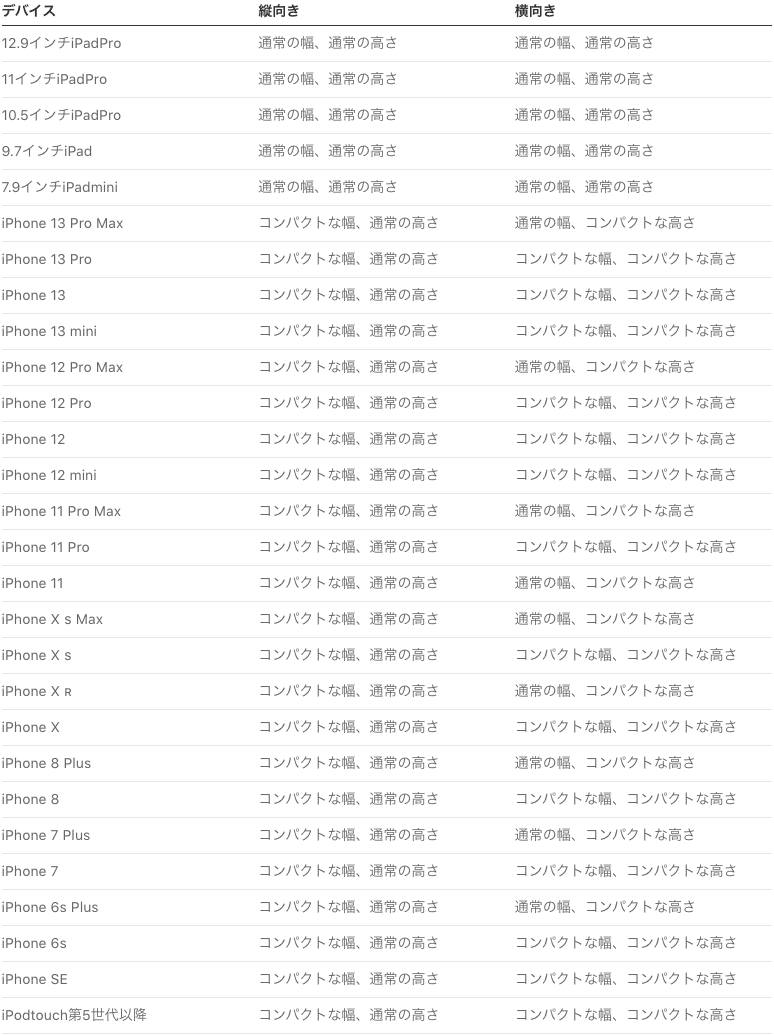Click 横向き value for iPhone 13 Pro
The image size is (774, 1035).
[x=626, y=259]
